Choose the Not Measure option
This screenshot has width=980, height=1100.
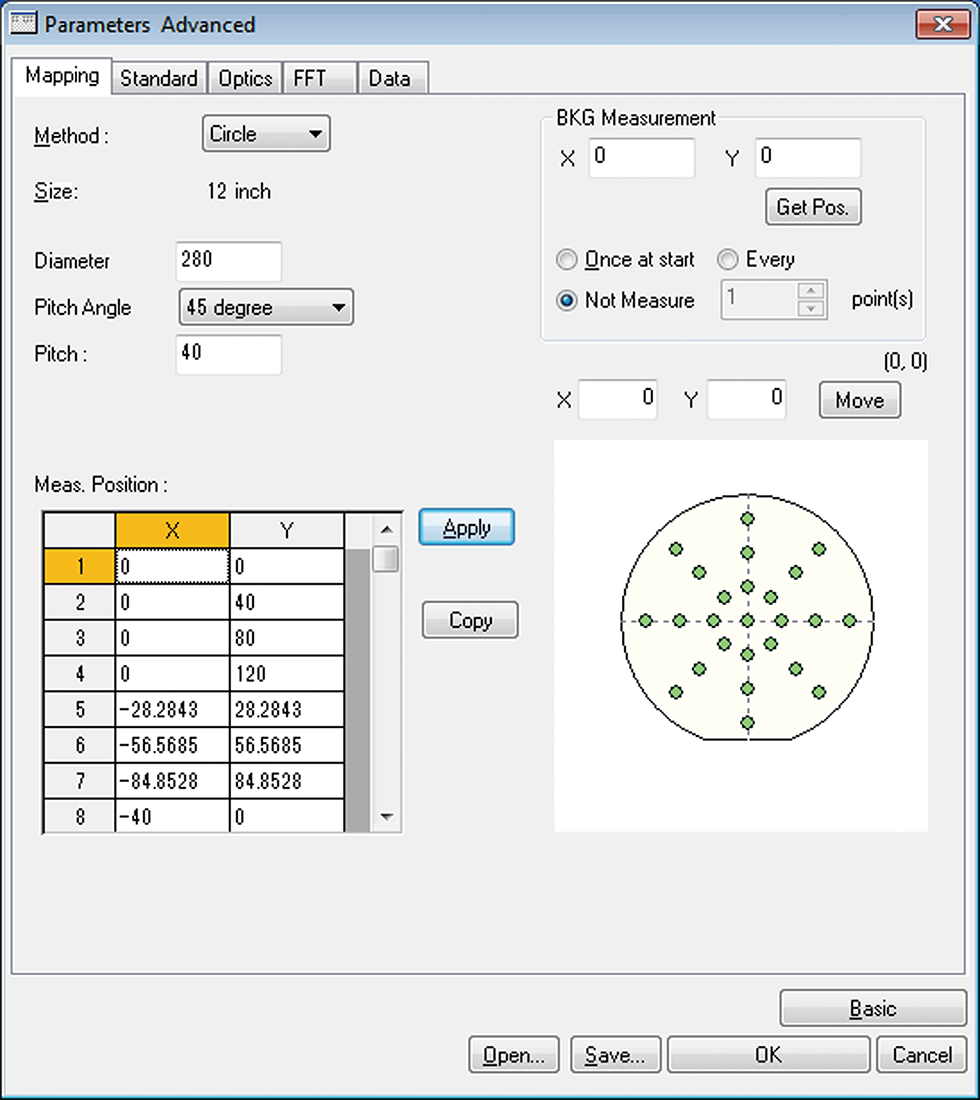tap(567, 300)
